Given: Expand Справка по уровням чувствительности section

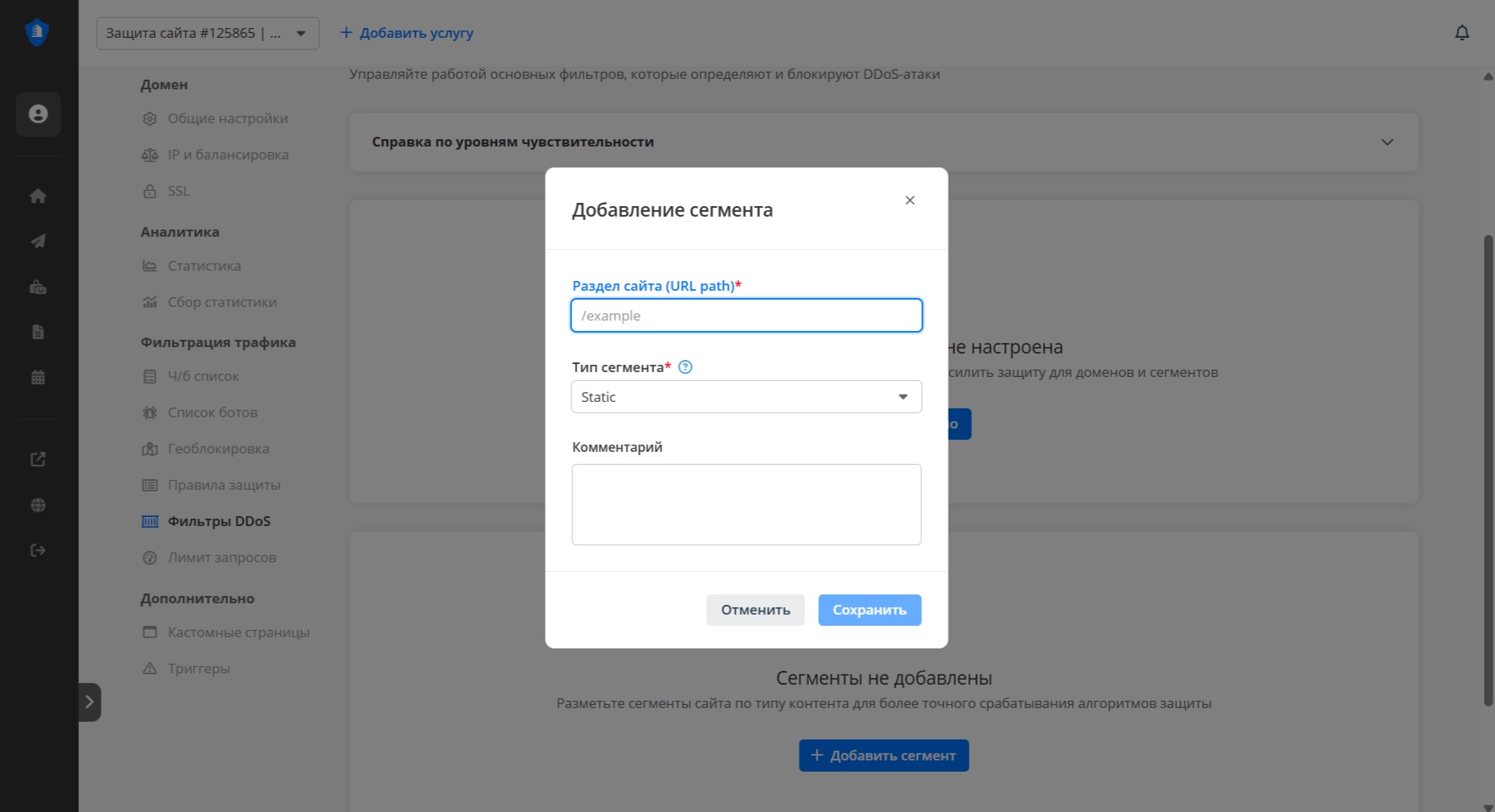Looking at the screenshot, I should point(1386,142).
